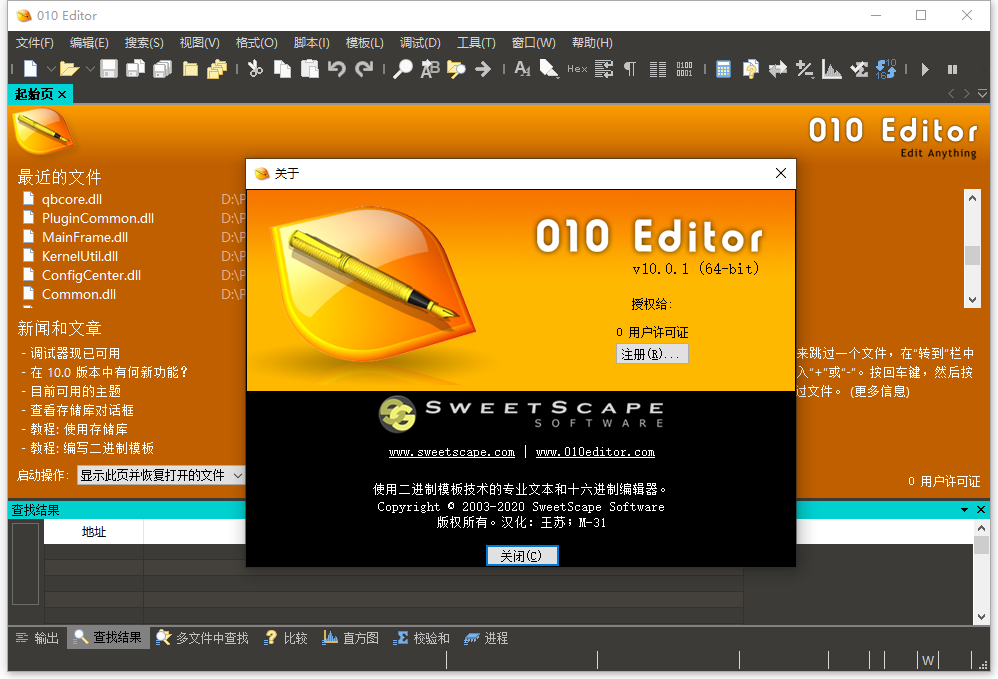
Task: Click the Copy icon
Action: (x=283, y=69)
